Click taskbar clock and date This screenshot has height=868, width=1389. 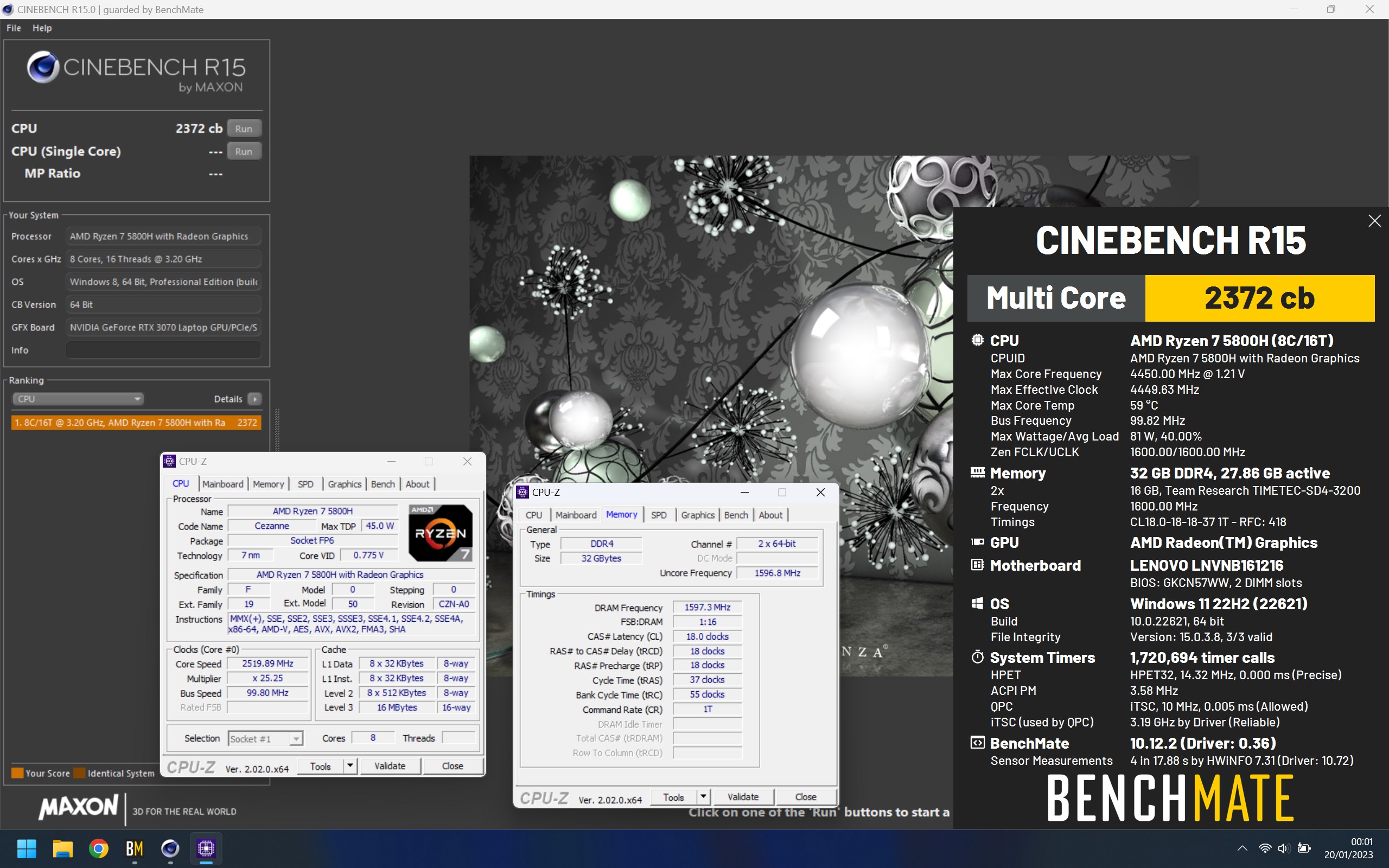(x=1348, y=848)
